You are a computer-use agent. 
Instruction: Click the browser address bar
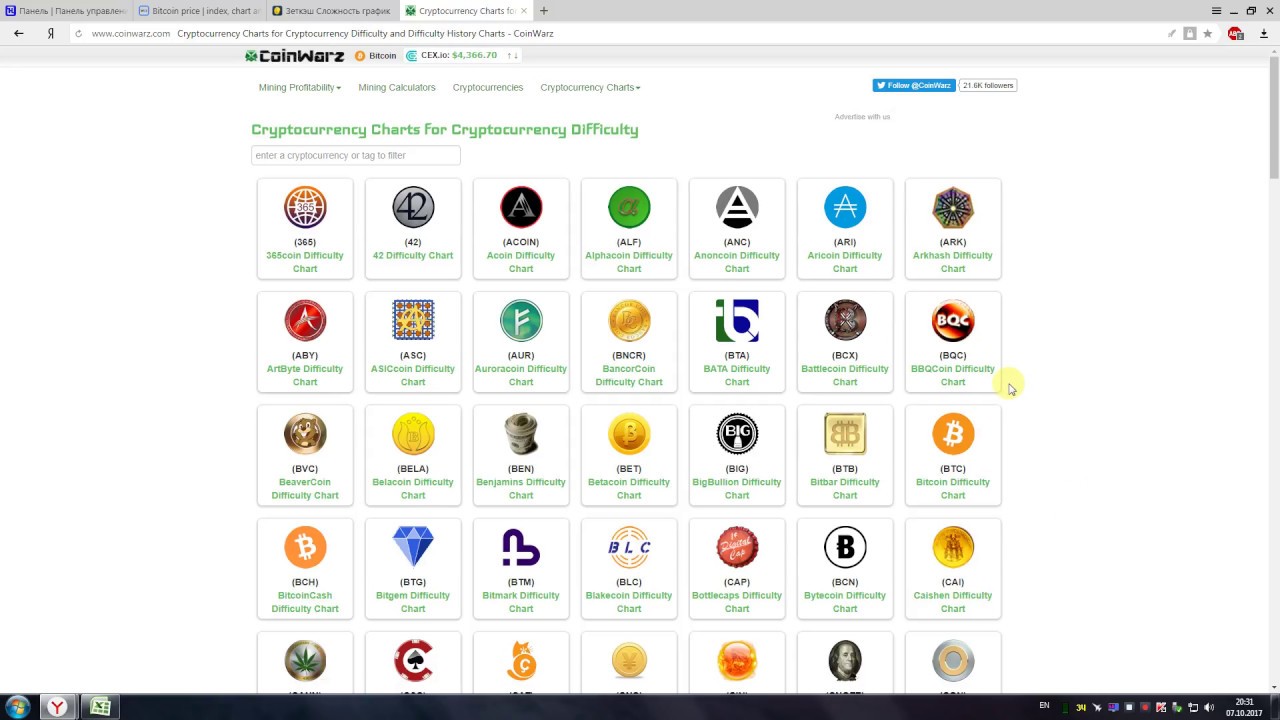[620, 33]
